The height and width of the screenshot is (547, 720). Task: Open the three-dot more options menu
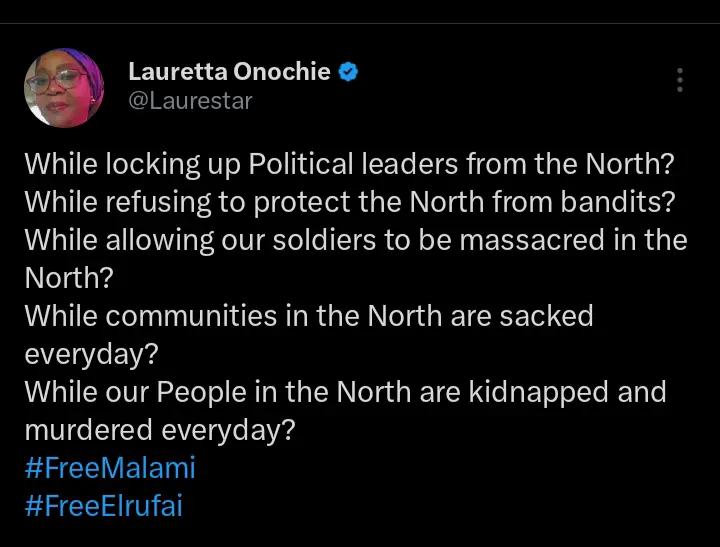tap(680, 81)
